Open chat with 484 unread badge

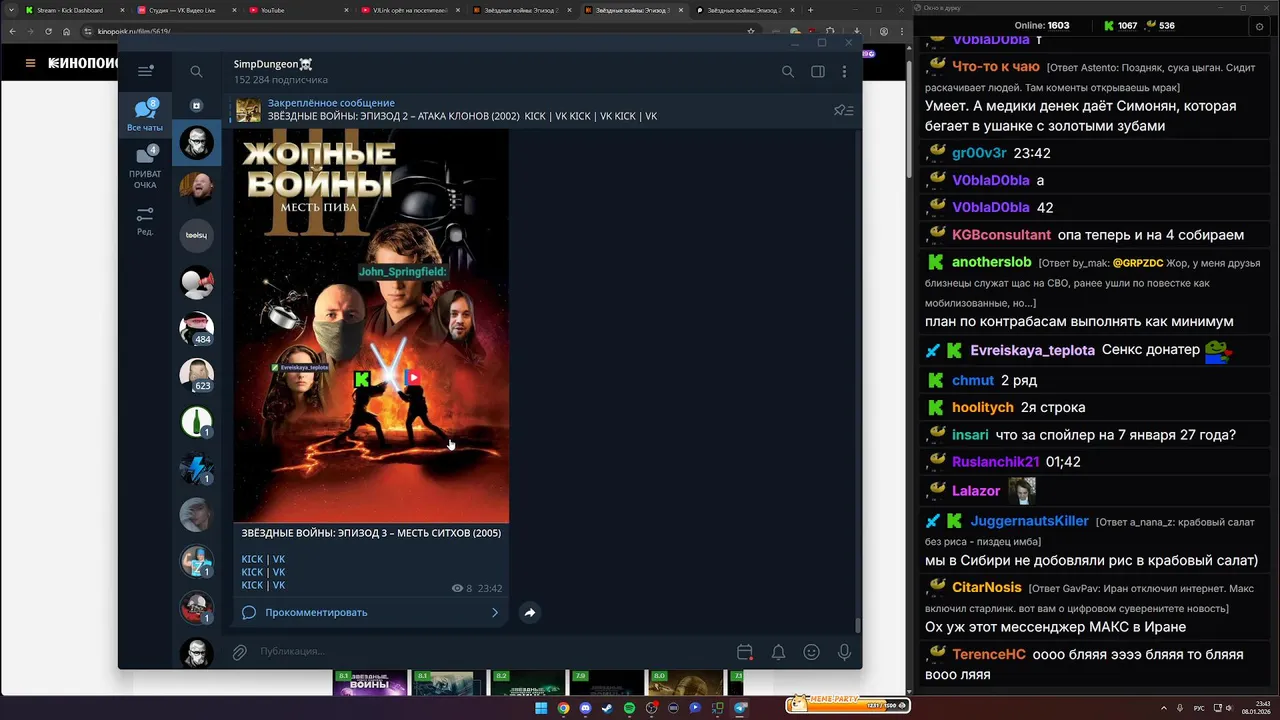tap(196, 328)
